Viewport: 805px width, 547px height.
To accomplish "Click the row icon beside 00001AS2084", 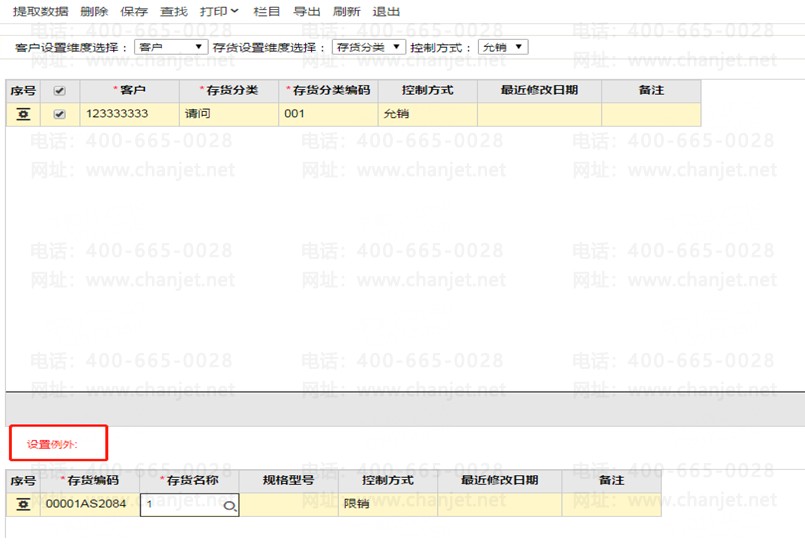I will 23,504.
